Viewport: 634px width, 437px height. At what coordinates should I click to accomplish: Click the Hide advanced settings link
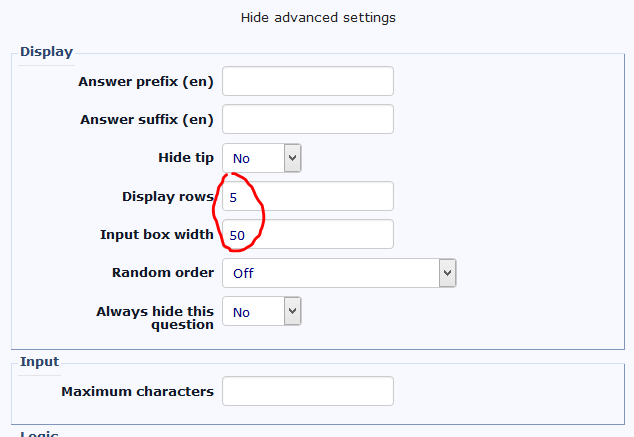[318, 17]
